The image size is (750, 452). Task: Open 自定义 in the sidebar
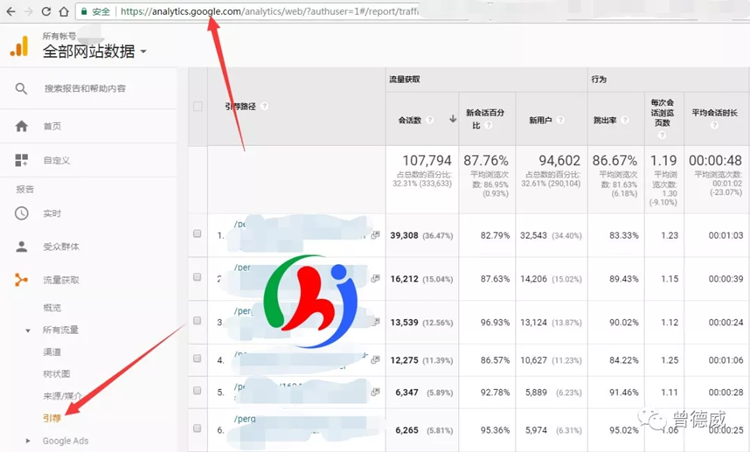(x=56, y=161)
